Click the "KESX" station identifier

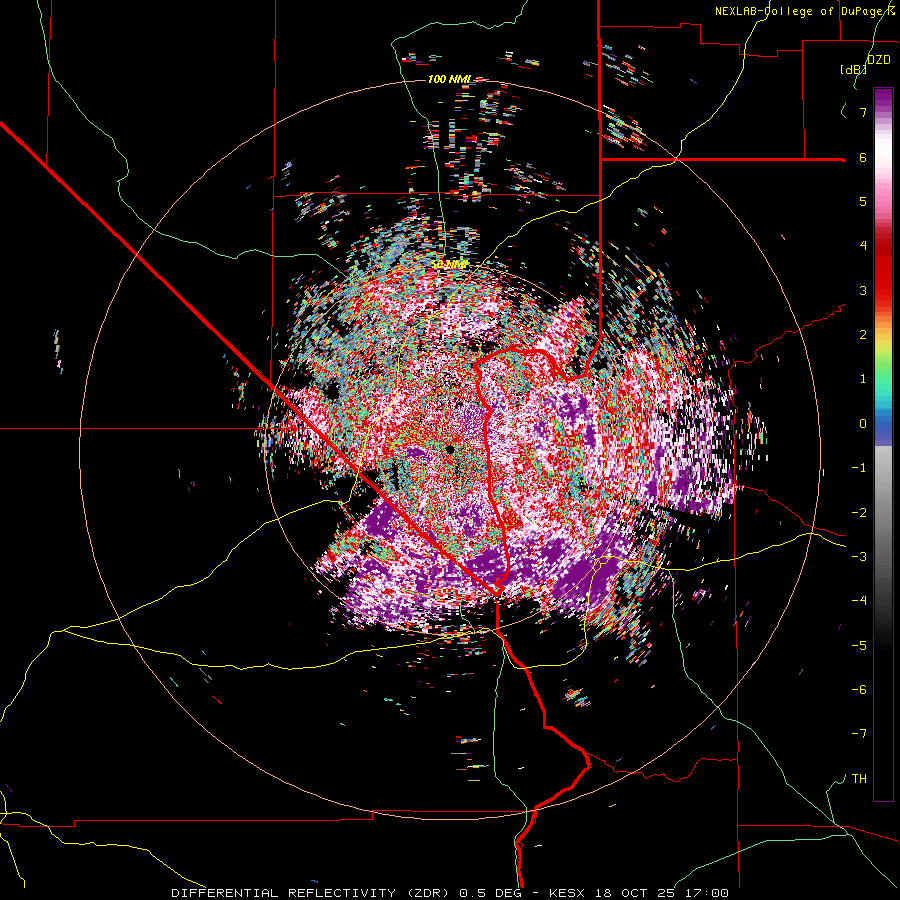[x=567, y=893]
